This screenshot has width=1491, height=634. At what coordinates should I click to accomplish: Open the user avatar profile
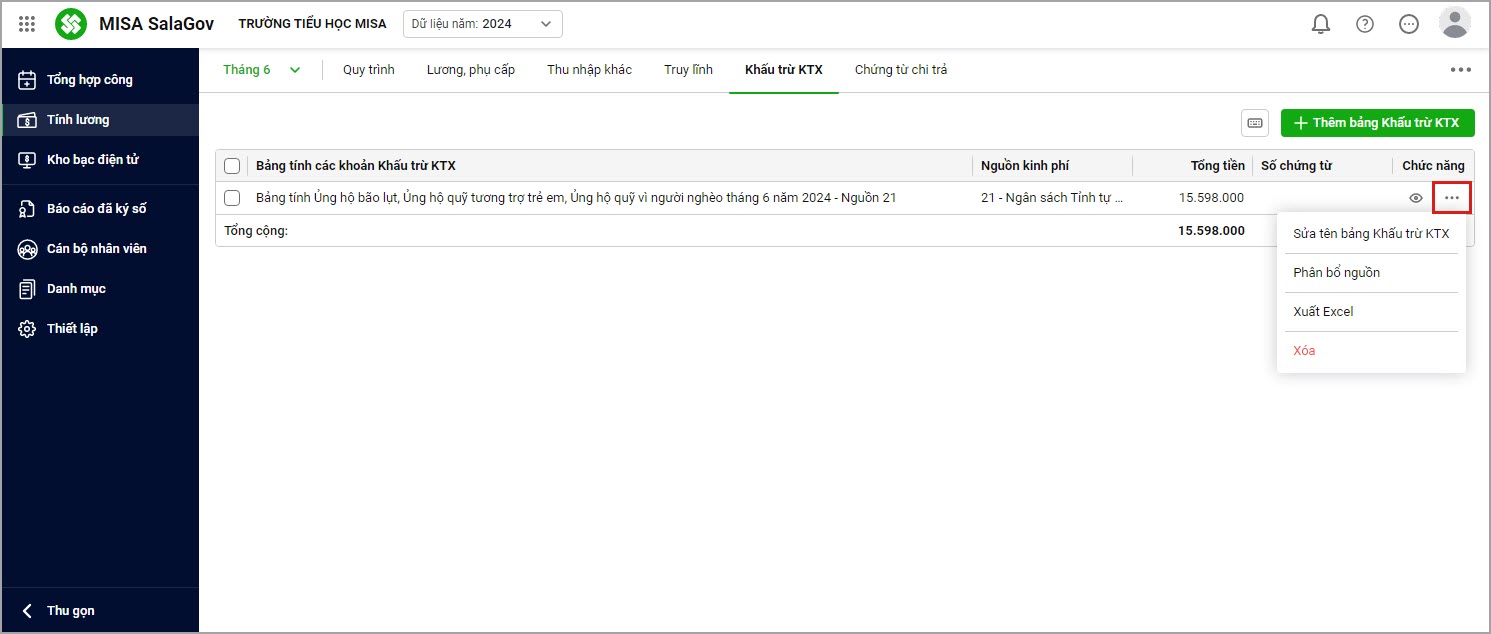tap(1453, 23)
